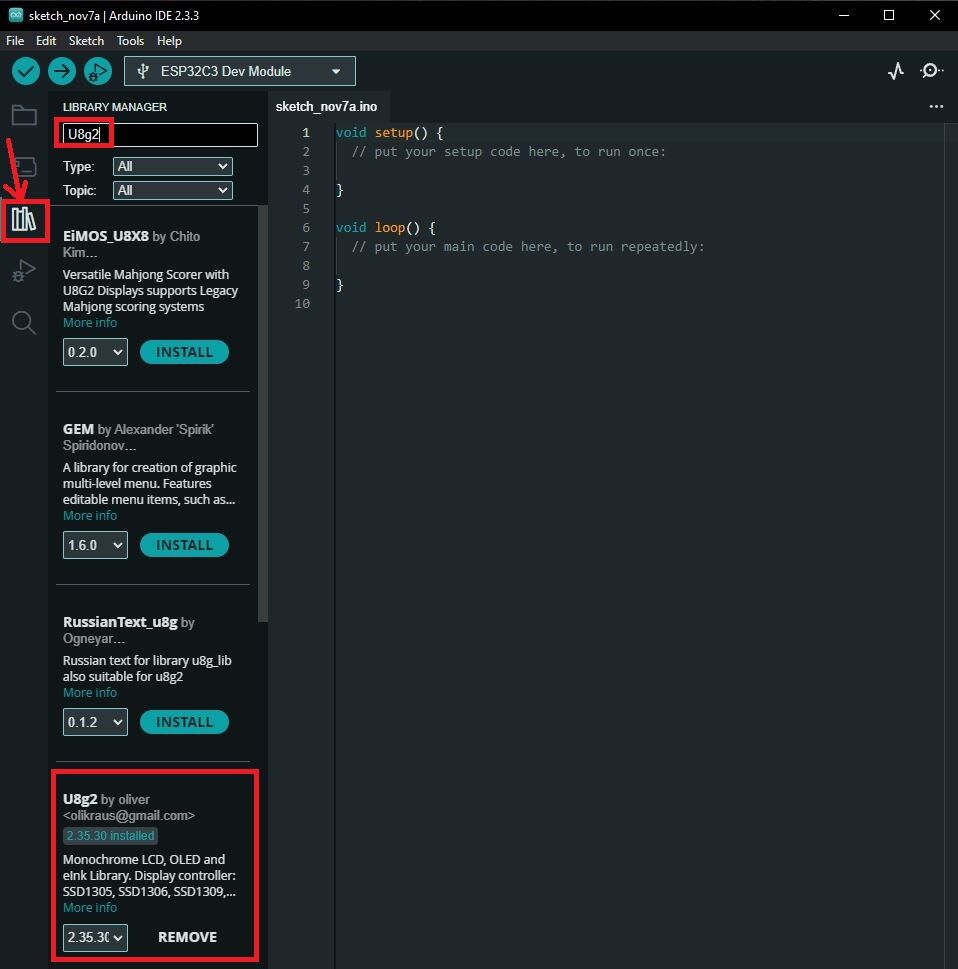The height and width of the screenshot is (969, 958).
Task: Open the Serial Plotter icon
Action: pos(895,71)
